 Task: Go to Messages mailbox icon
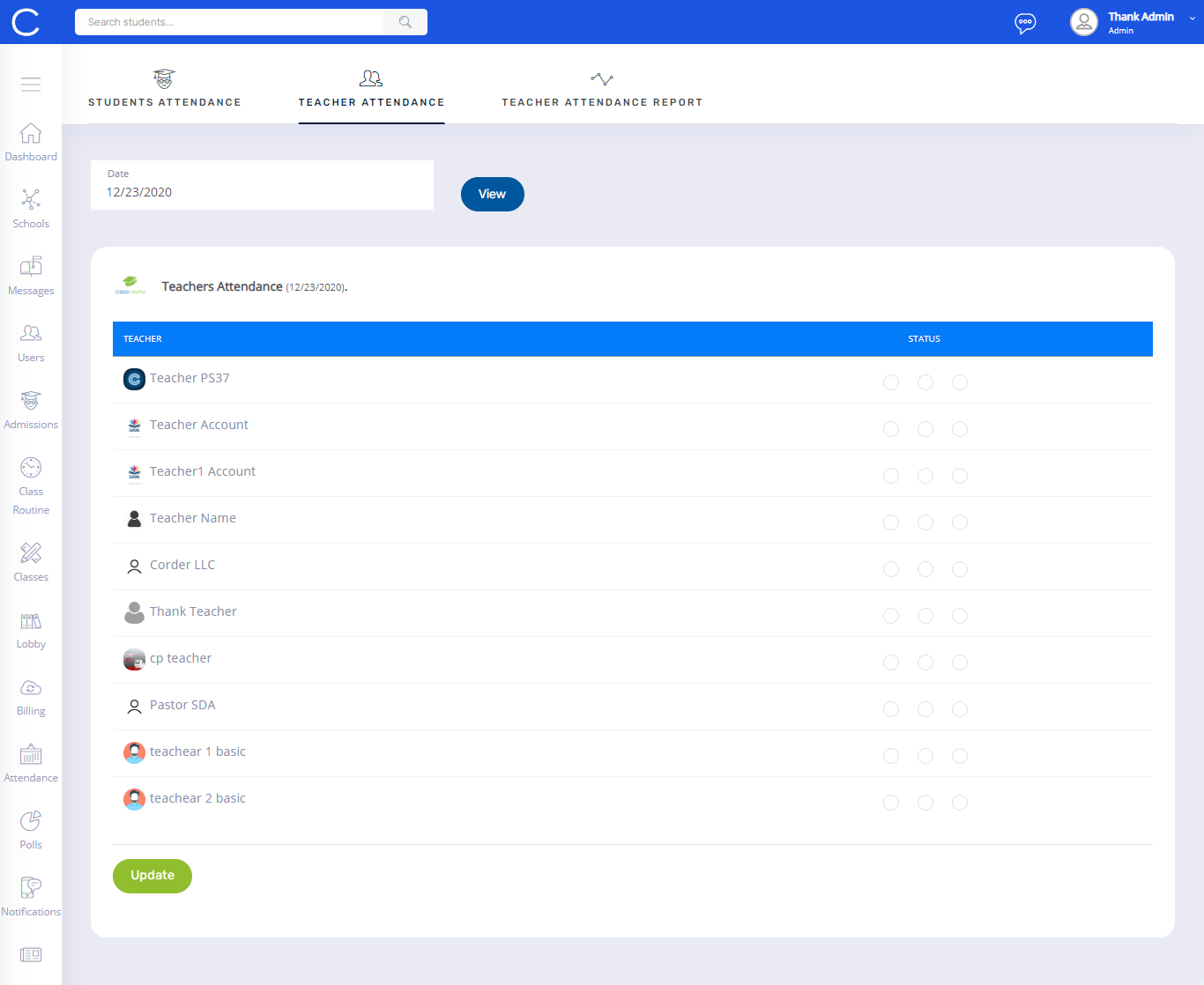(31, 268)
